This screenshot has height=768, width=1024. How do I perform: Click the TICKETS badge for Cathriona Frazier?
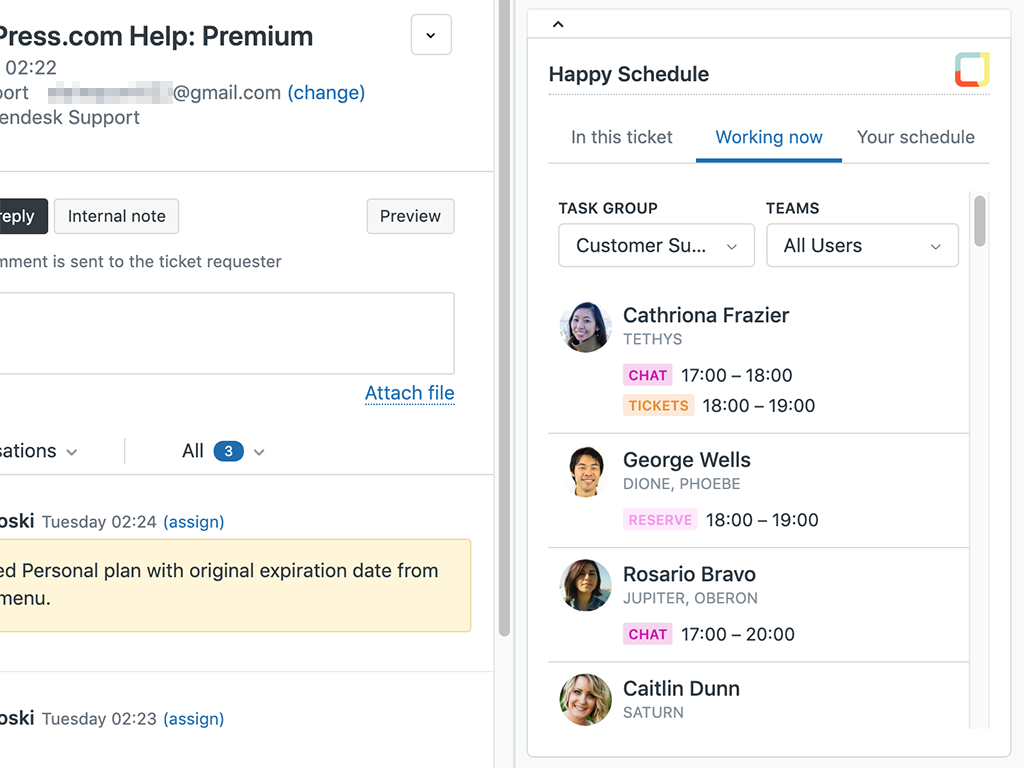click(x=658, y=406)
